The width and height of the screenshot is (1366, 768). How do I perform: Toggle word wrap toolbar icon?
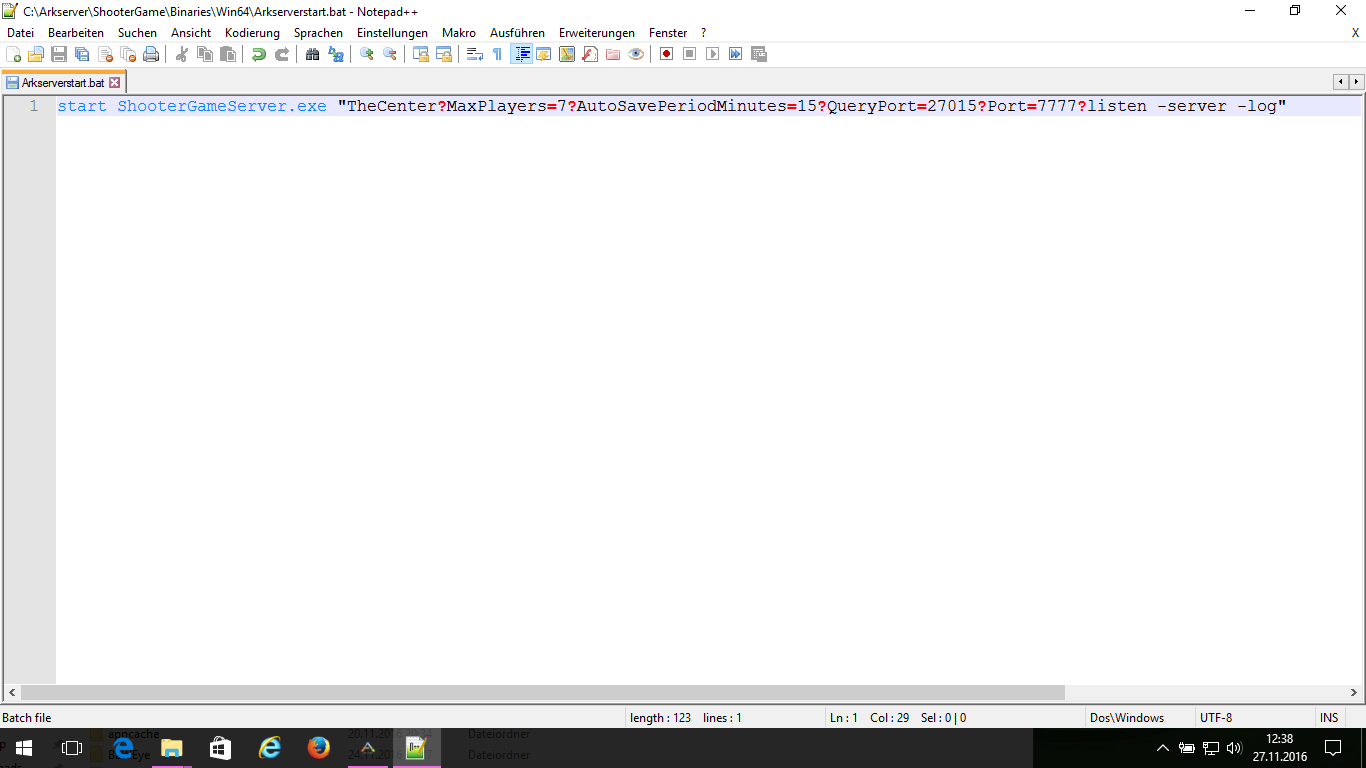click(x=475, y=54)
